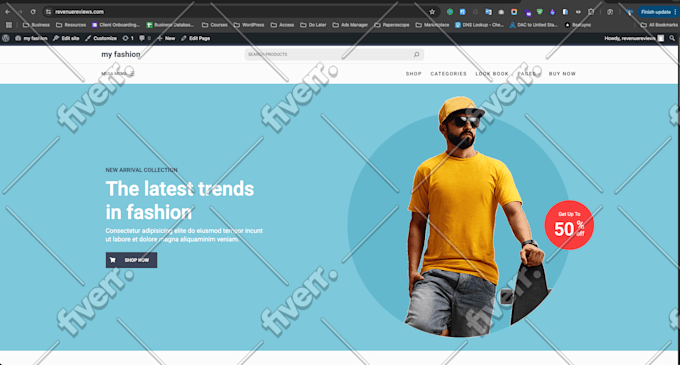680x365 pixels.
Task: Open the Do Later bookmarks folder
Action: coord(313,25)
